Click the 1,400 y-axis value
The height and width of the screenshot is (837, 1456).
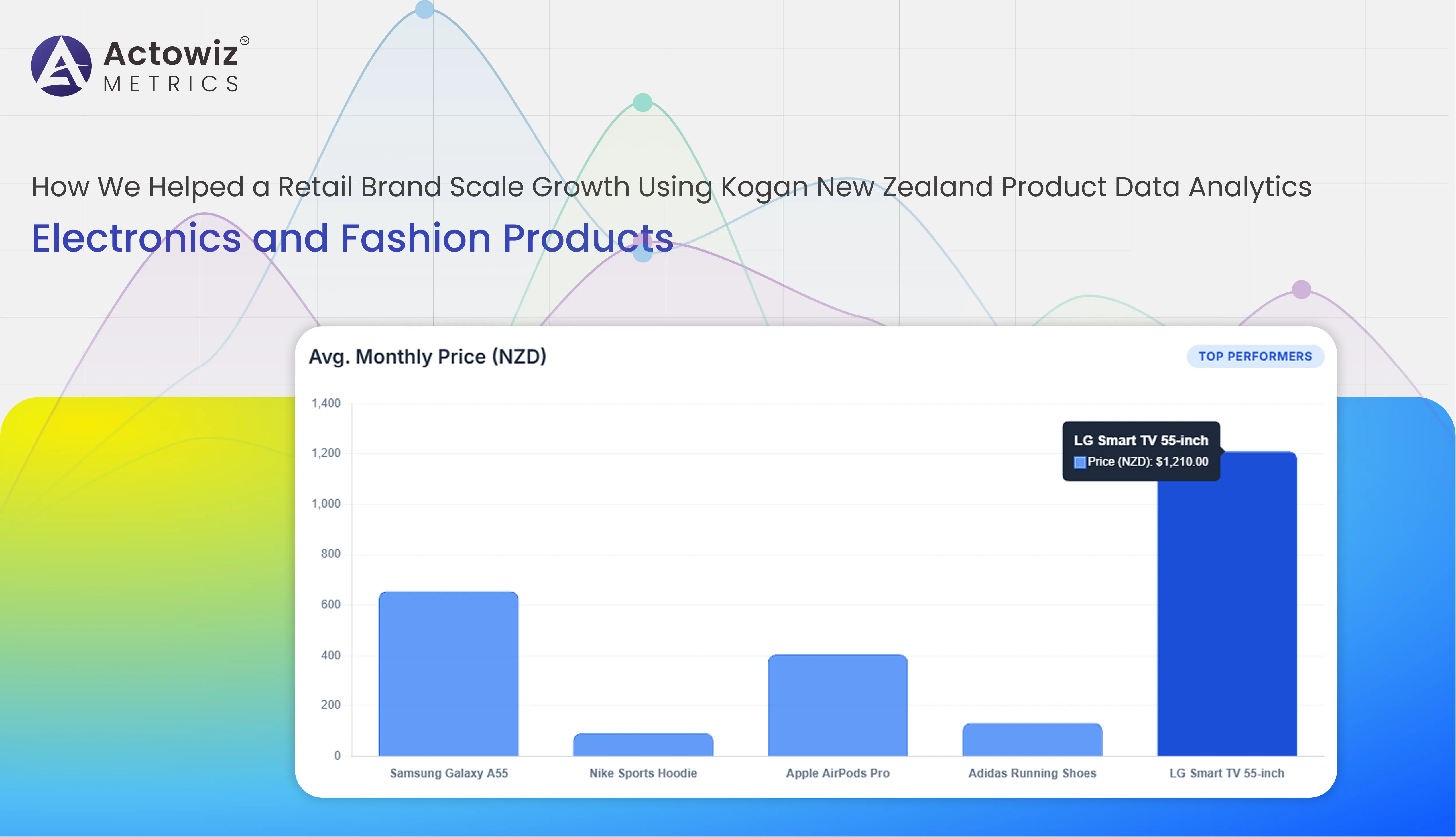coord(326,404)
